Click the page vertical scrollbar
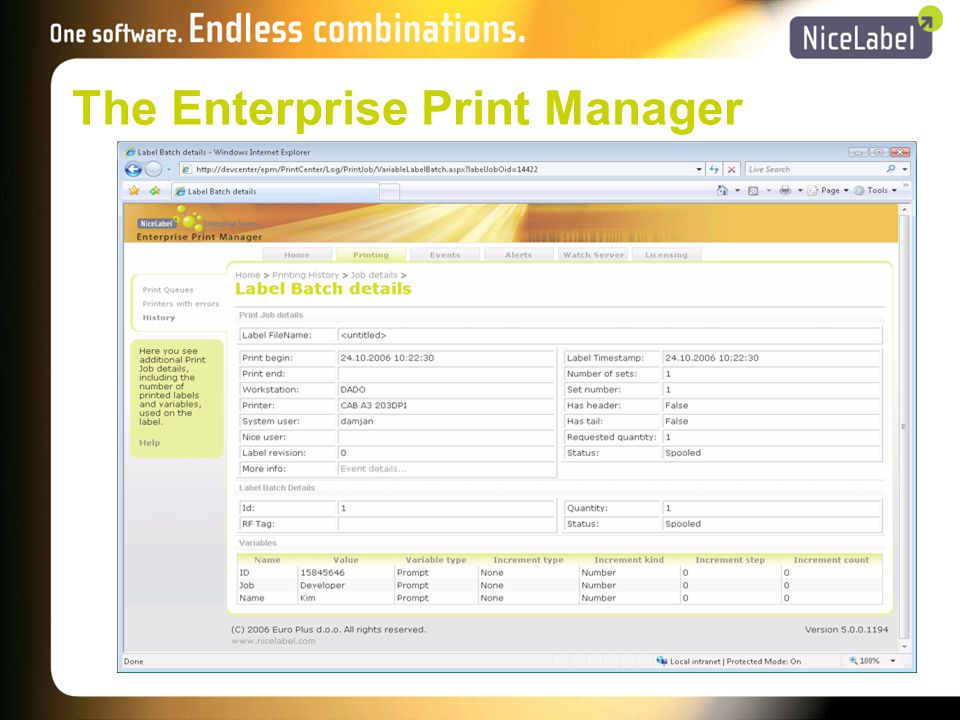960x720 pixels. click(x=904, y=426)
